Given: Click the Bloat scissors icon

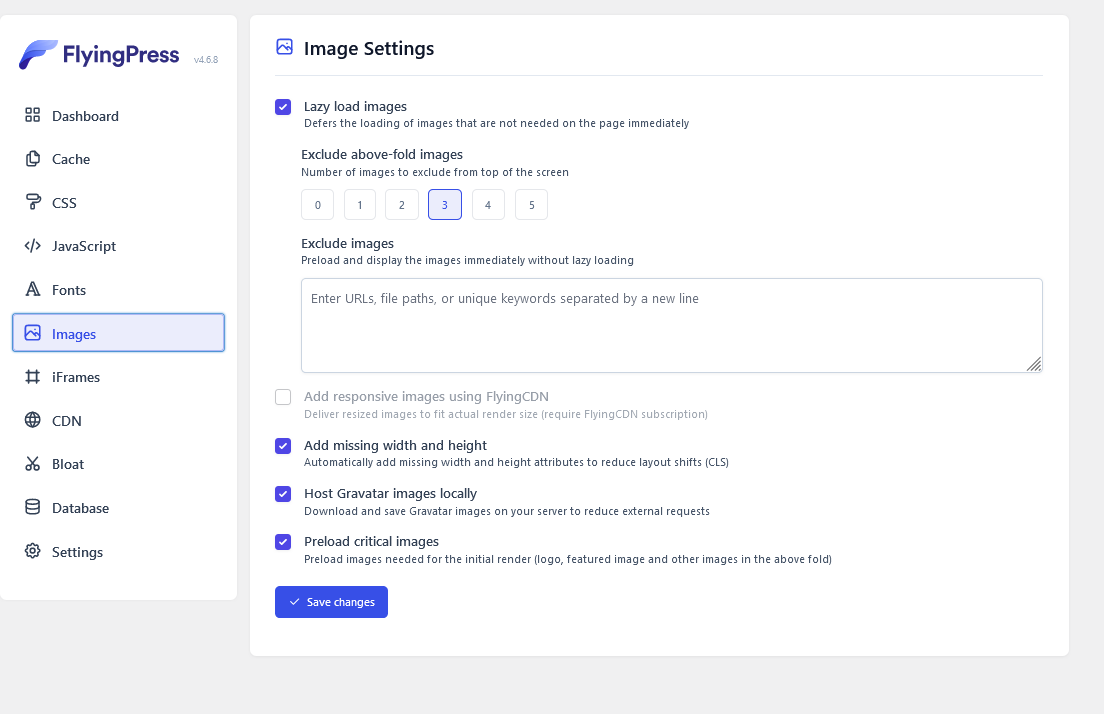Looking at the screenshot, I should 32,464.
